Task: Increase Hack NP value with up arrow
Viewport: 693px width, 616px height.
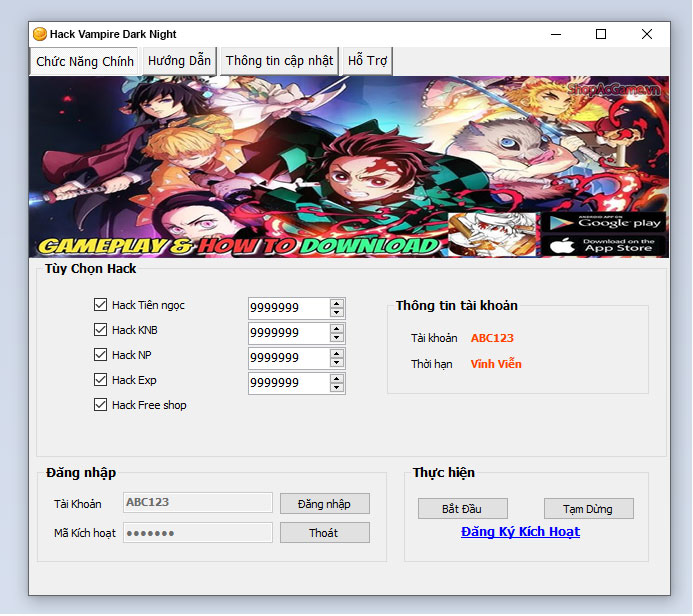Action: [337, 354]
